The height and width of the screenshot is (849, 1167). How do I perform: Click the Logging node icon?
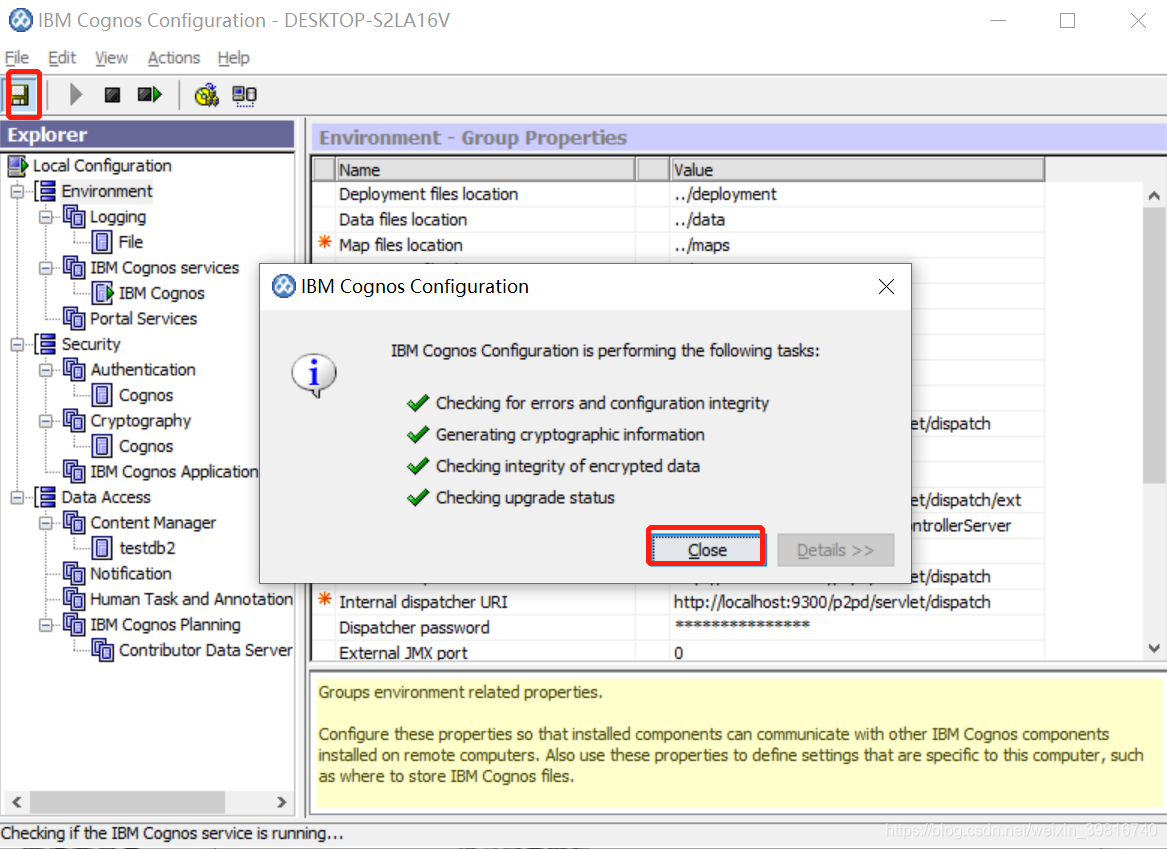(74, 217)
